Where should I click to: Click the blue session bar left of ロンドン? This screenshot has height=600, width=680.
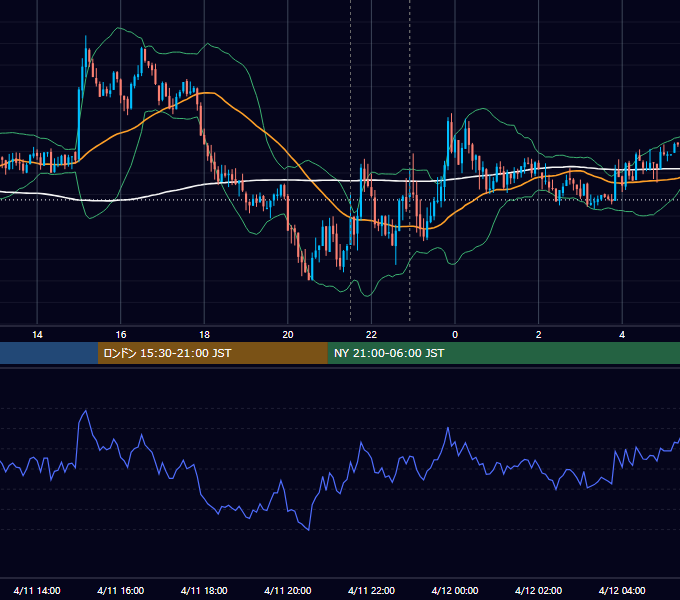tap(49, 353)
